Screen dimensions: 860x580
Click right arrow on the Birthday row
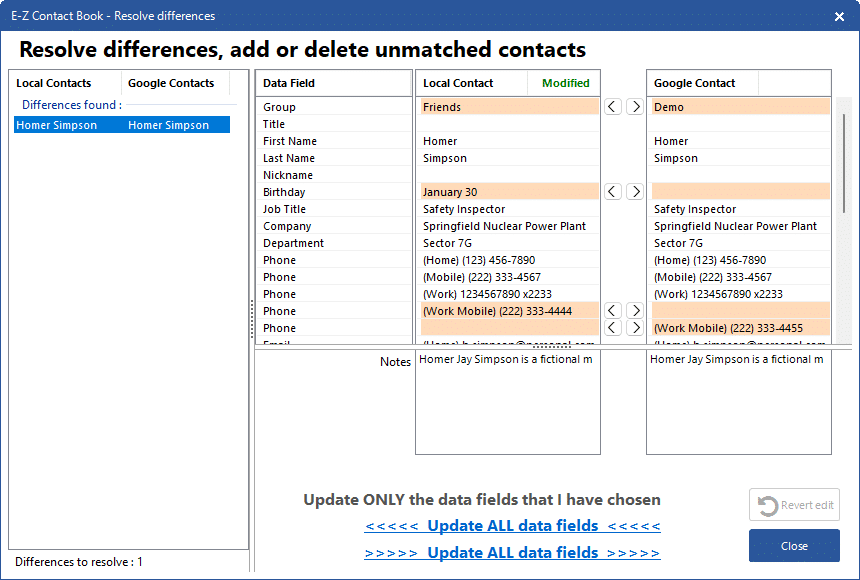pos(635,192)
